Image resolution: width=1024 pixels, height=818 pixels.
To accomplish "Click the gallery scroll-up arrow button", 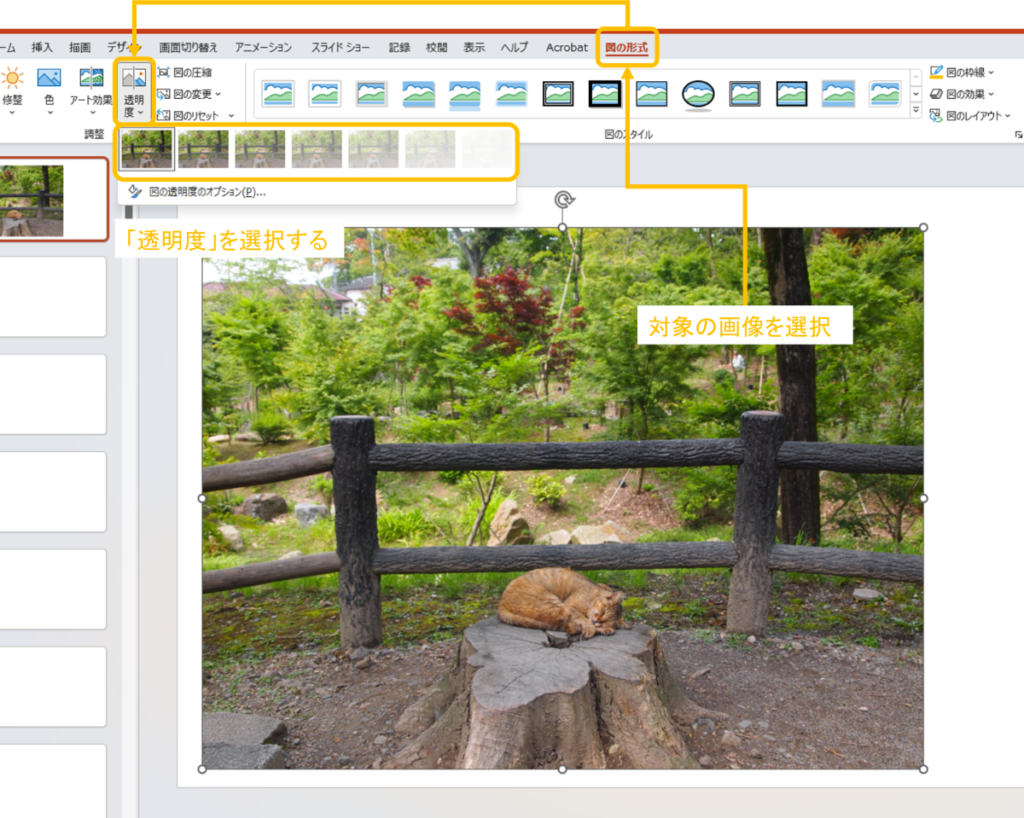I will coord(915,77).
